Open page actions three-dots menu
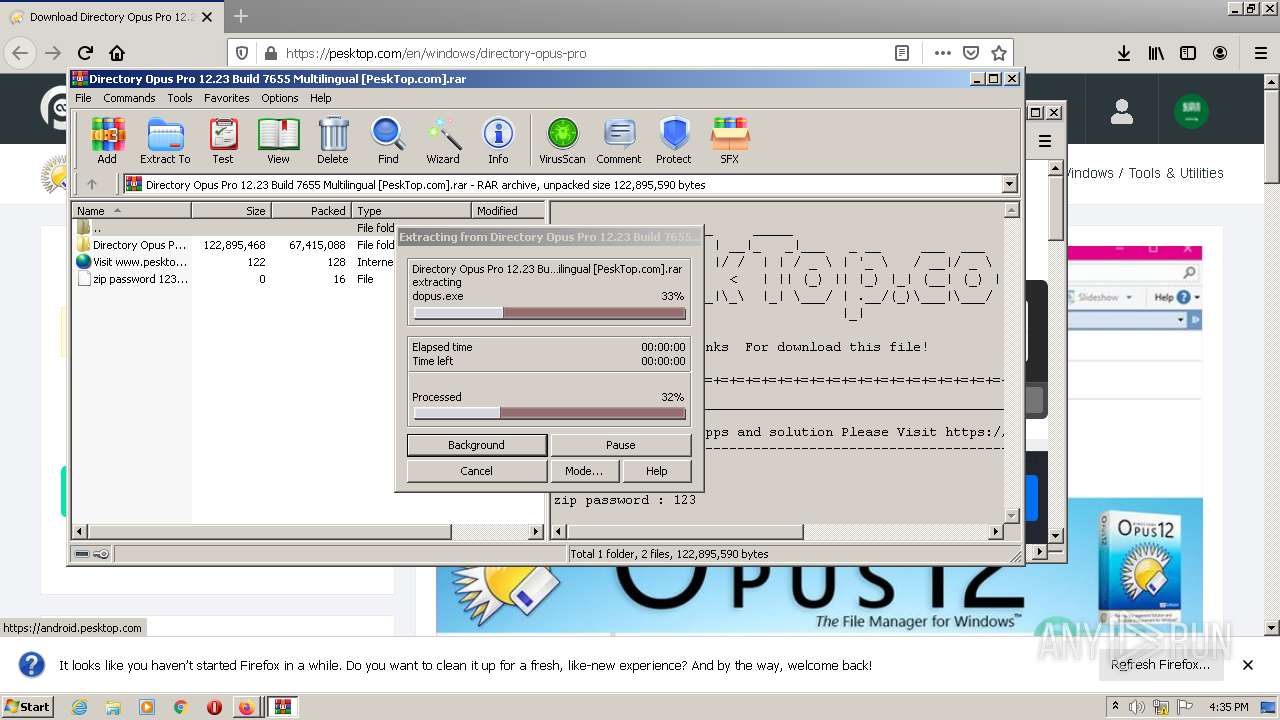 coord(942,53)
